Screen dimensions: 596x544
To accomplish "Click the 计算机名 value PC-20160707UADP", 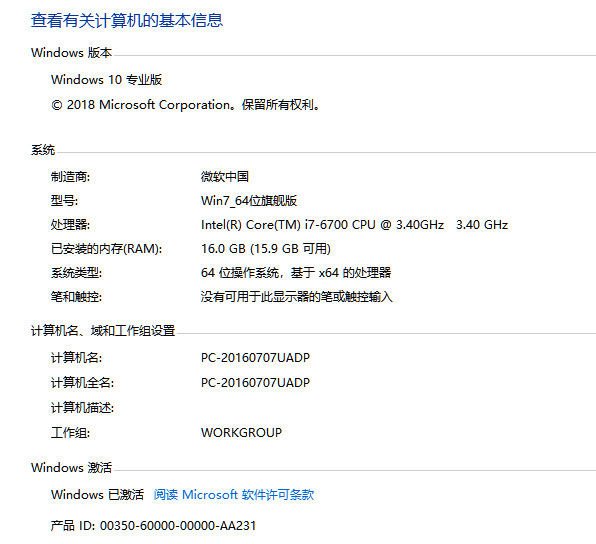I will [255, 358].
